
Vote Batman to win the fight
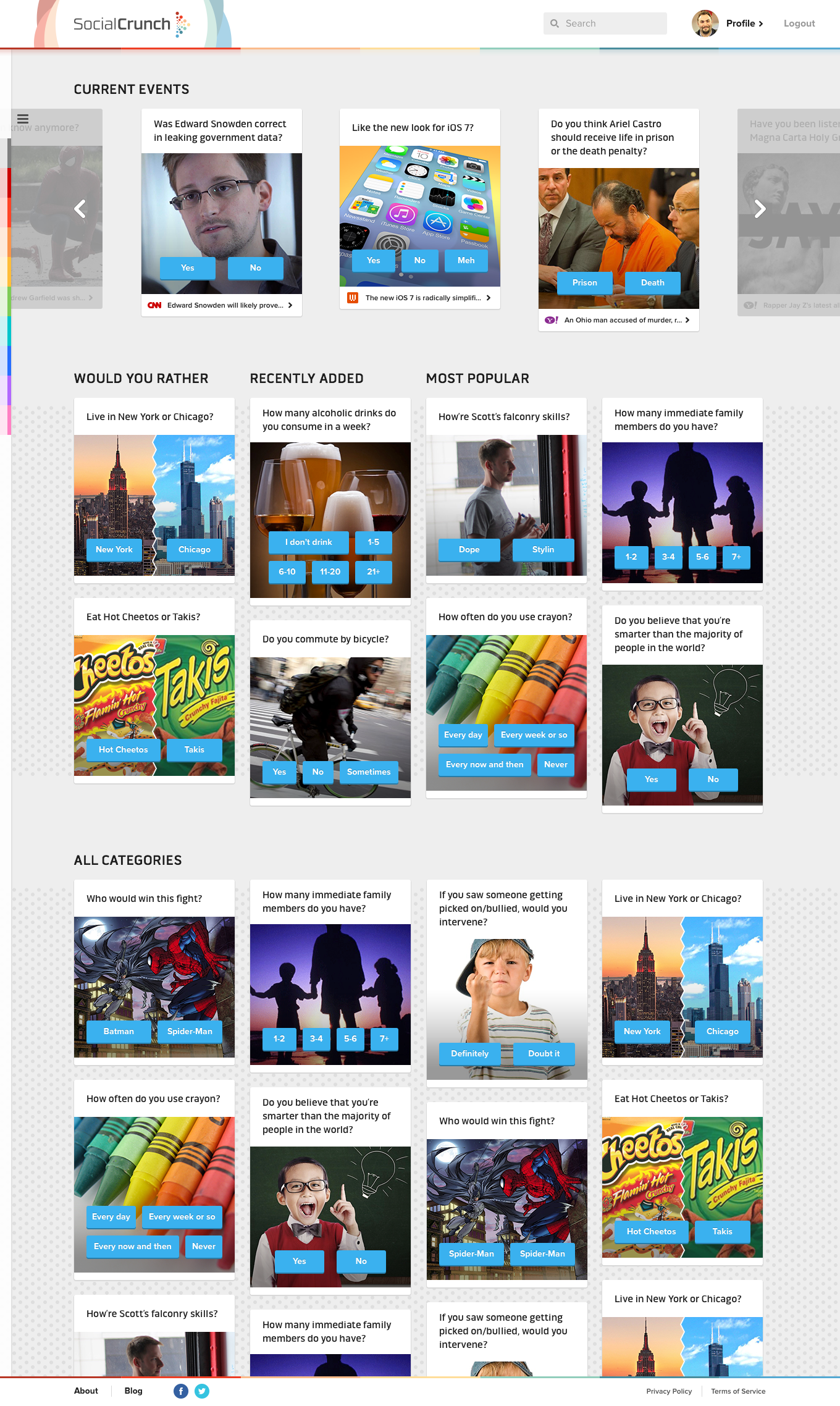(x=119, y=1032)
